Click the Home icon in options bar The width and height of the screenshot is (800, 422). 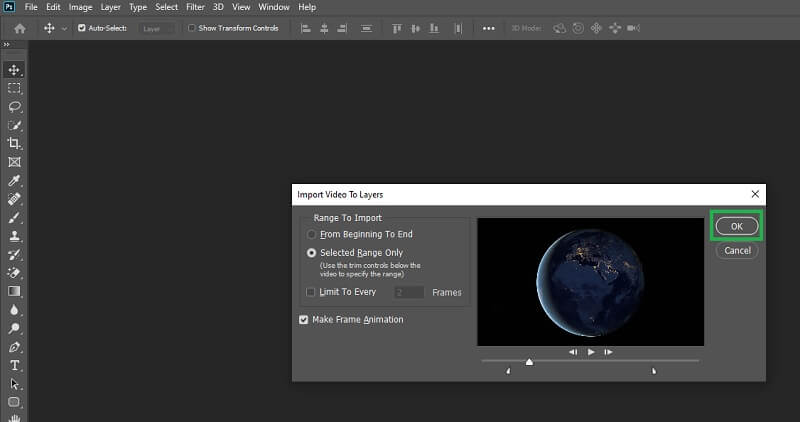click(x=20, y=29)
